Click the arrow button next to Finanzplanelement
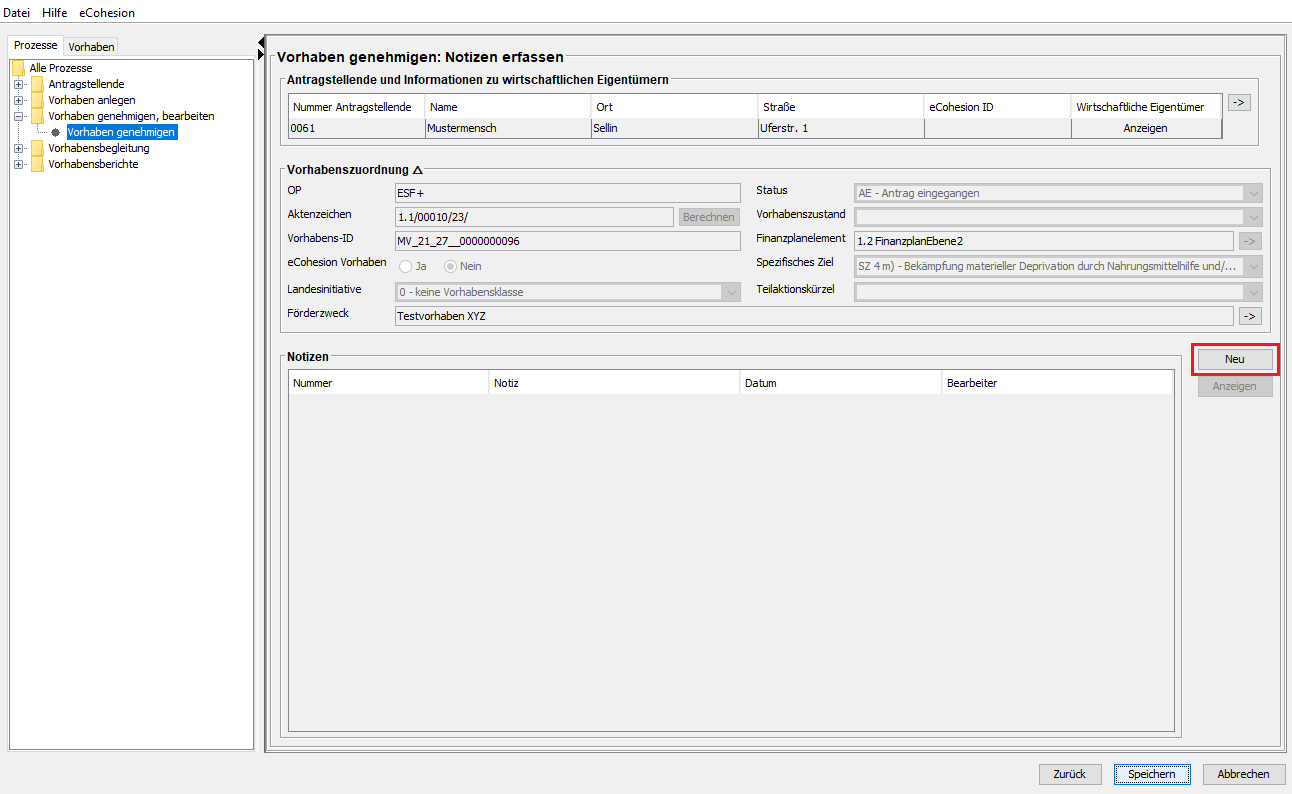This screenshot has height=794, width=1292. coord(1250,241)
